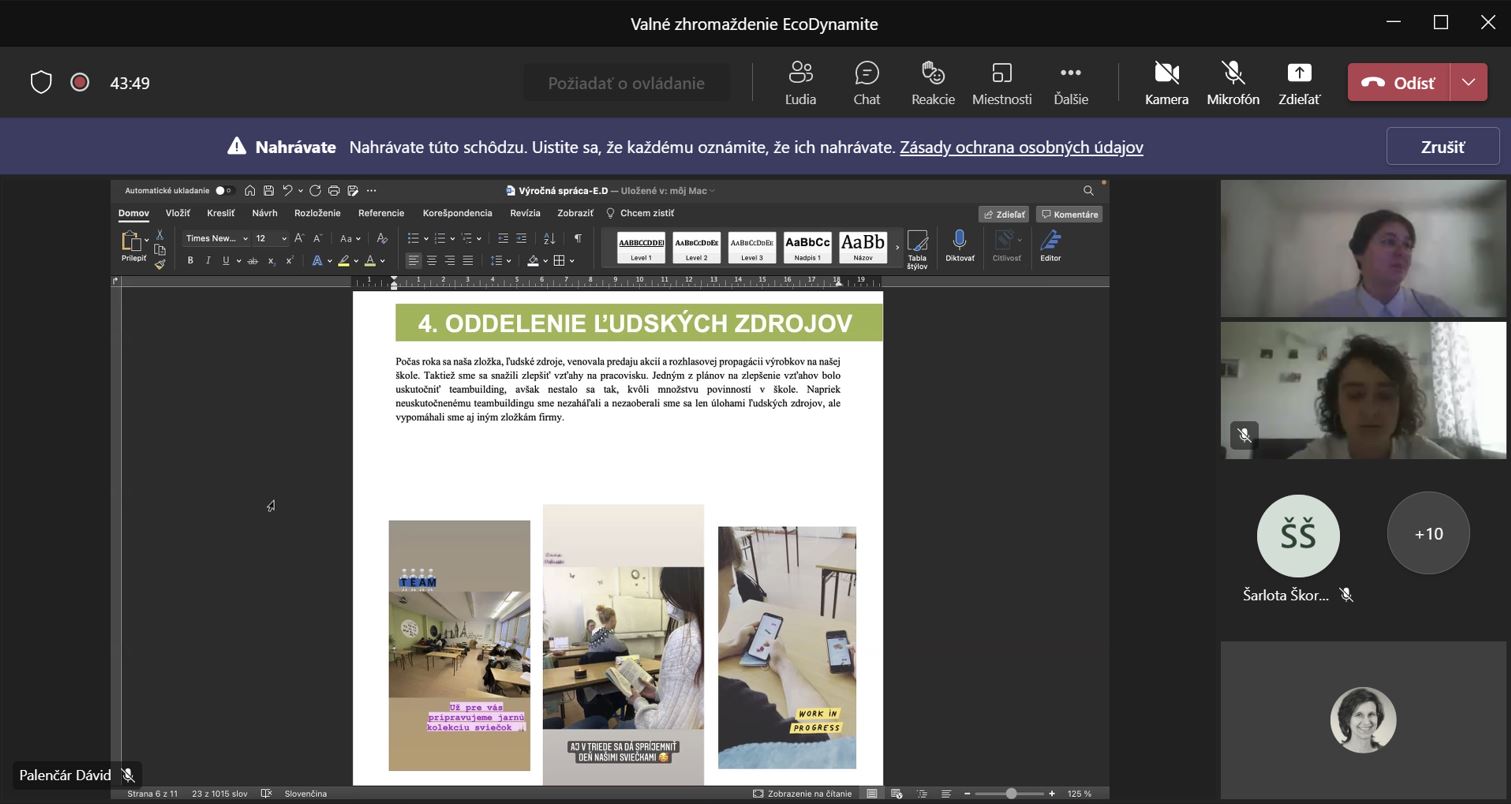Click the yellow text highlight color button
This screenshot has width=1511, height=804.
point(343,260)
